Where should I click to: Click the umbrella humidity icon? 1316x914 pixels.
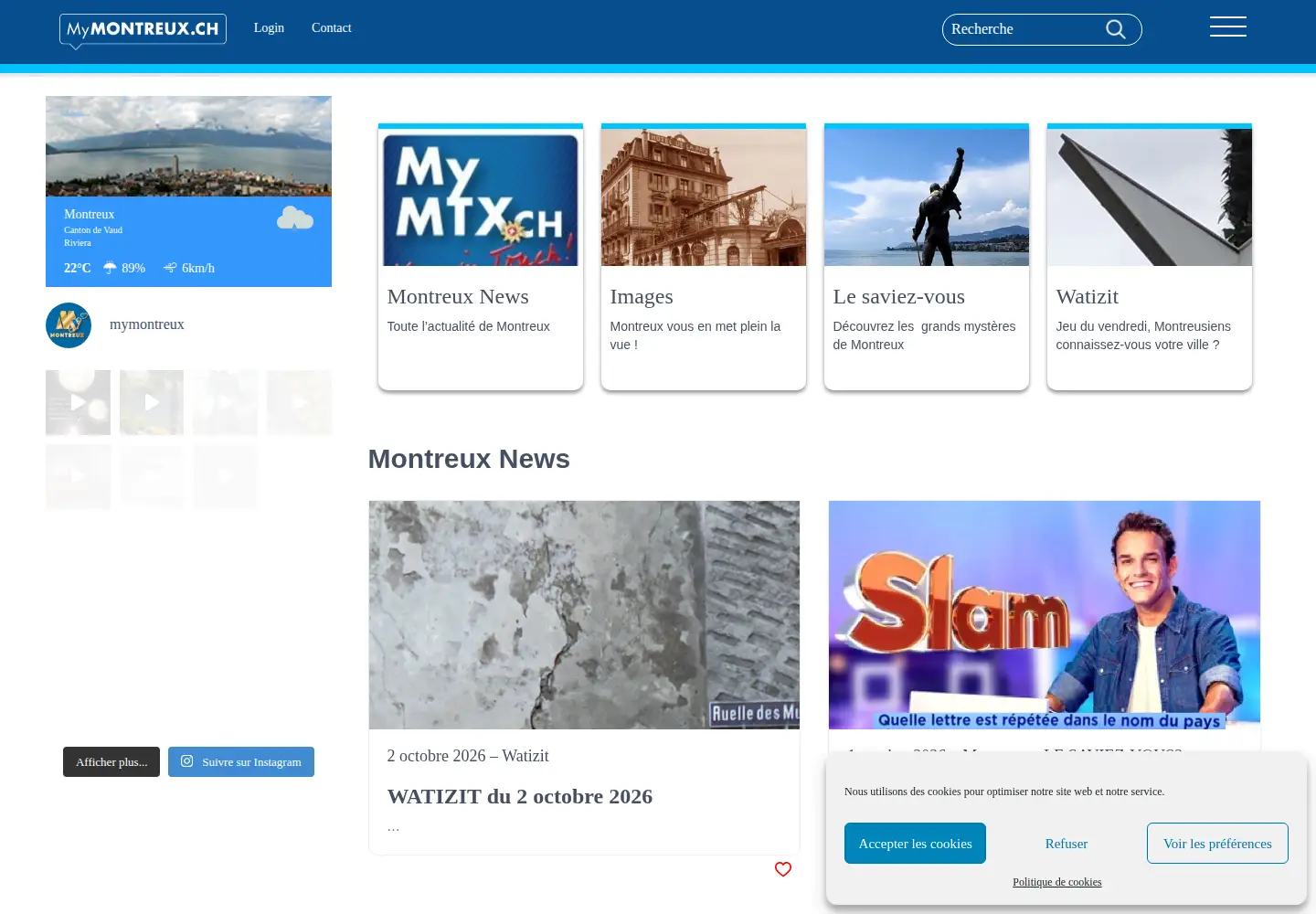pos(110,268)
